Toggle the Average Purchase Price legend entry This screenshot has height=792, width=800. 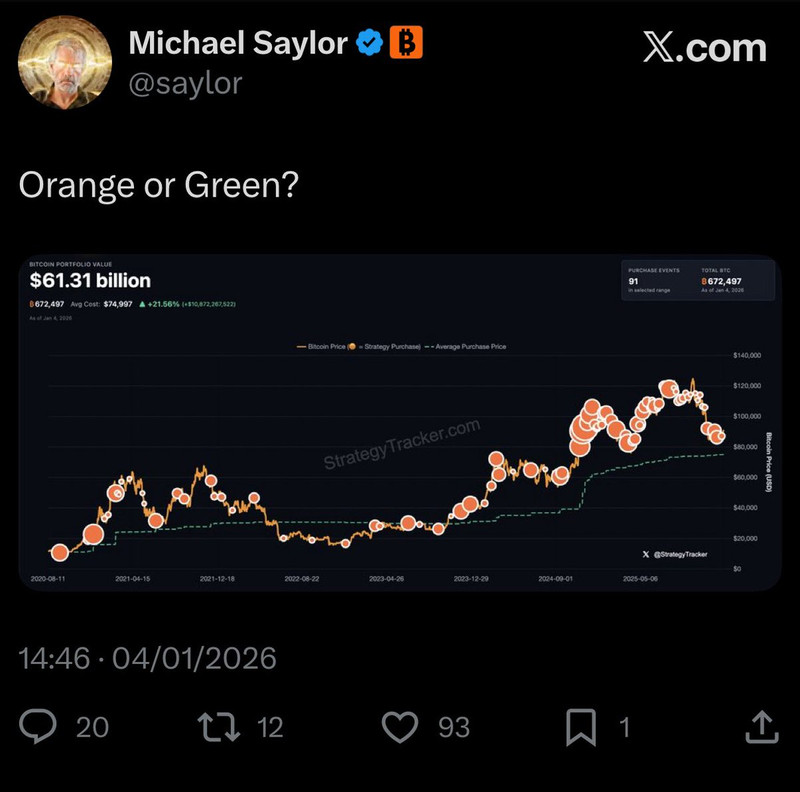(468, 346)
